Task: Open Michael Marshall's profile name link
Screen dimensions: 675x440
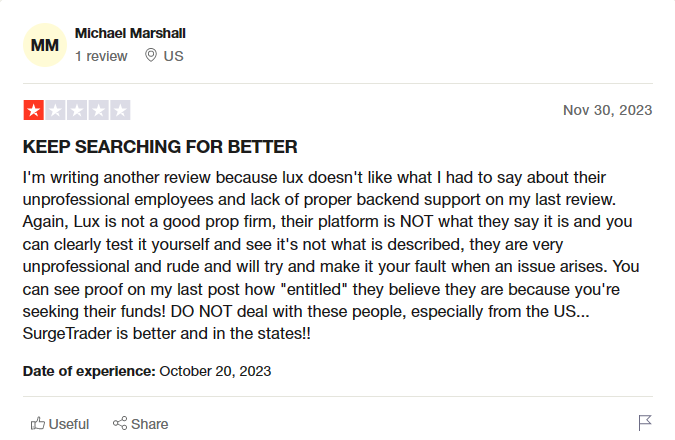Action: (x=130, y=33)
